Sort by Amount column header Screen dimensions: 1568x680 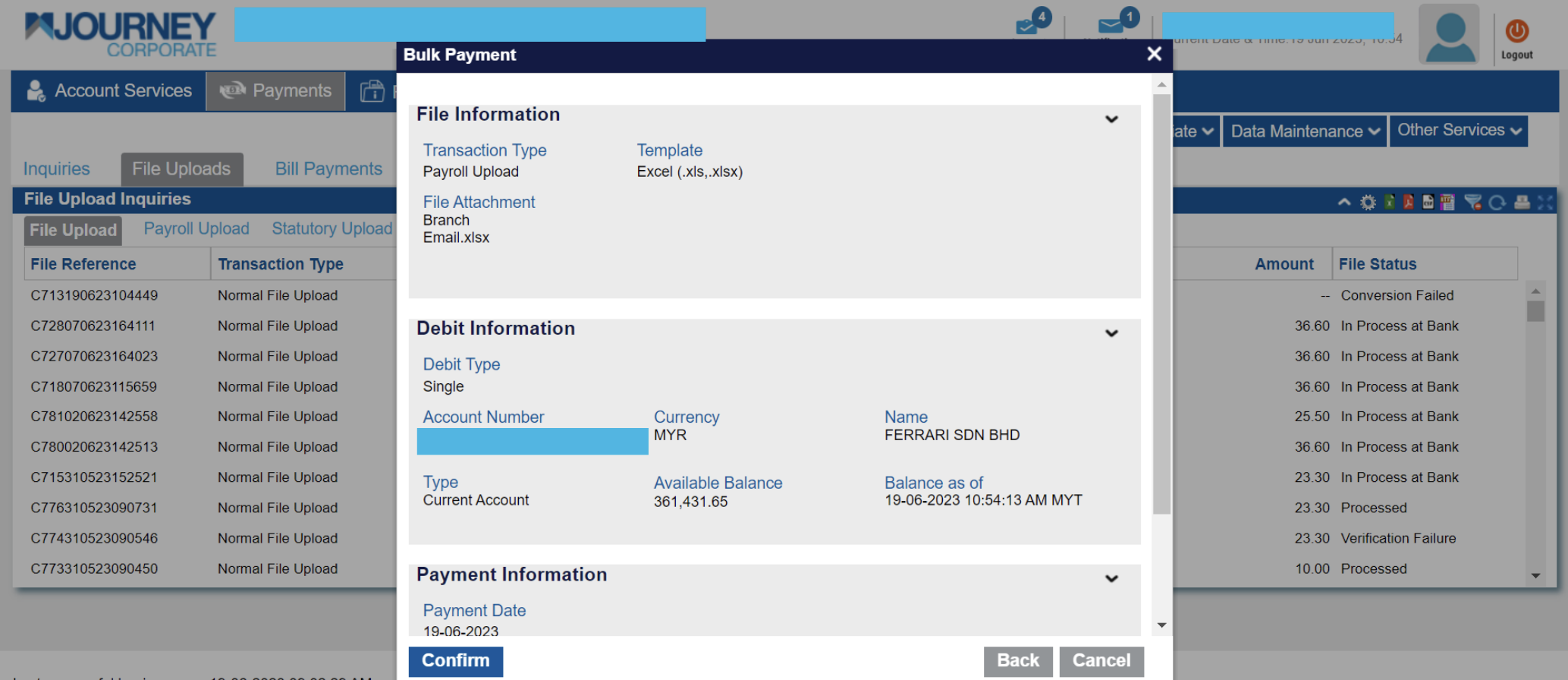pos(1284,264)
